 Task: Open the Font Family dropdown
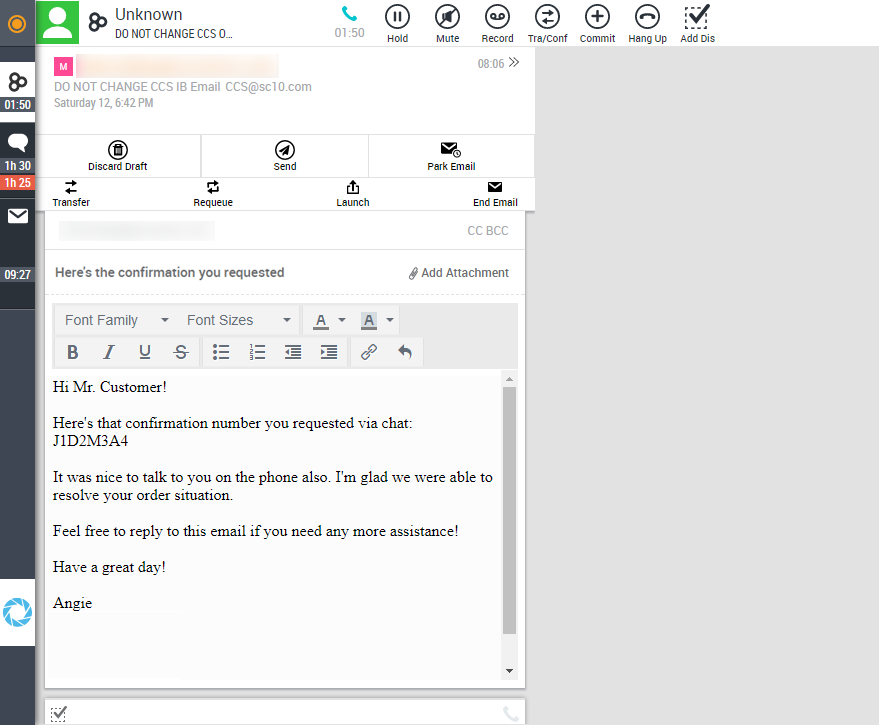pos(116,320)
